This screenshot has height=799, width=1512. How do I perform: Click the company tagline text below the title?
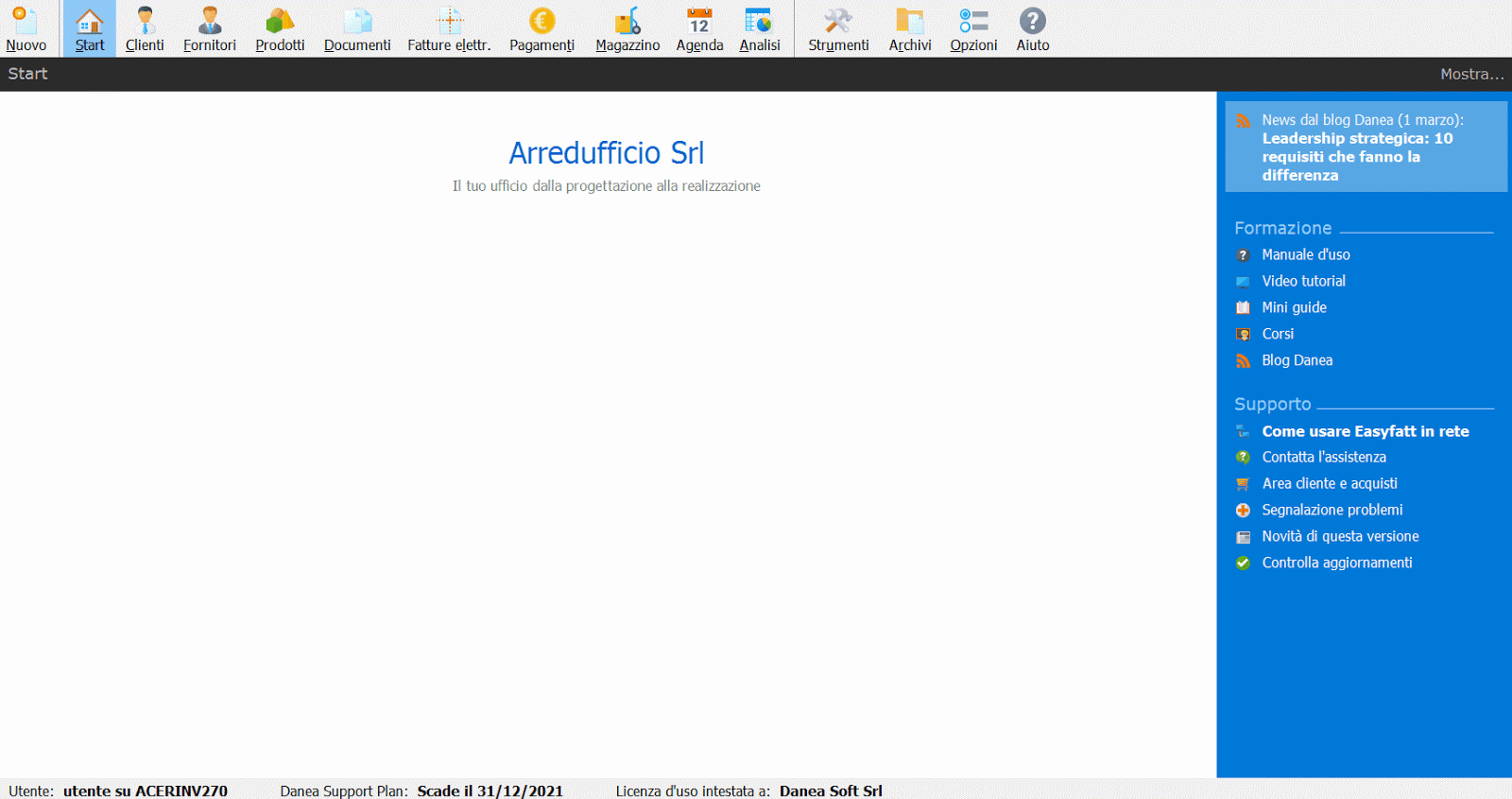[x=607, y=186]
